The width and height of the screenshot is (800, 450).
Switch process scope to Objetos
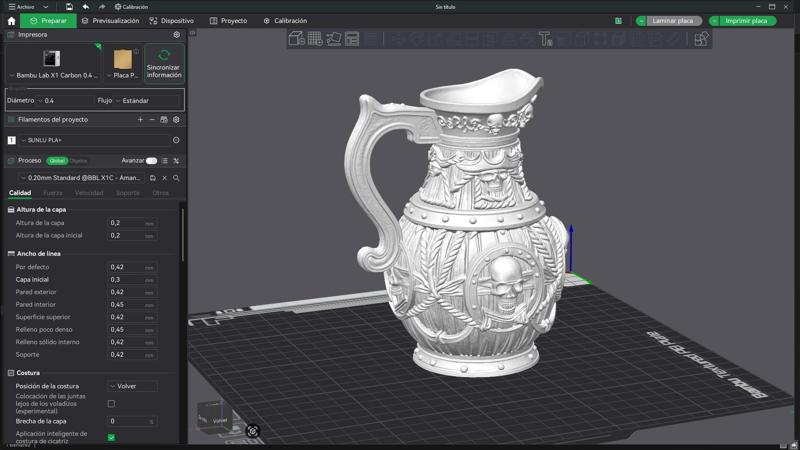coord(79,161)
